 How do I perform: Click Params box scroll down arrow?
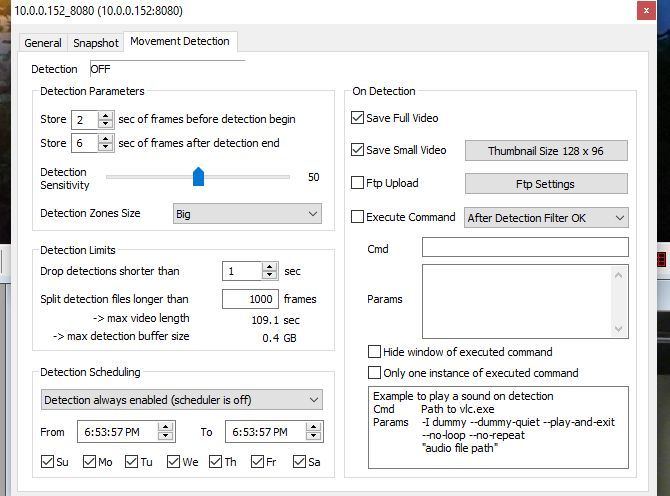(x=618, y=329)
